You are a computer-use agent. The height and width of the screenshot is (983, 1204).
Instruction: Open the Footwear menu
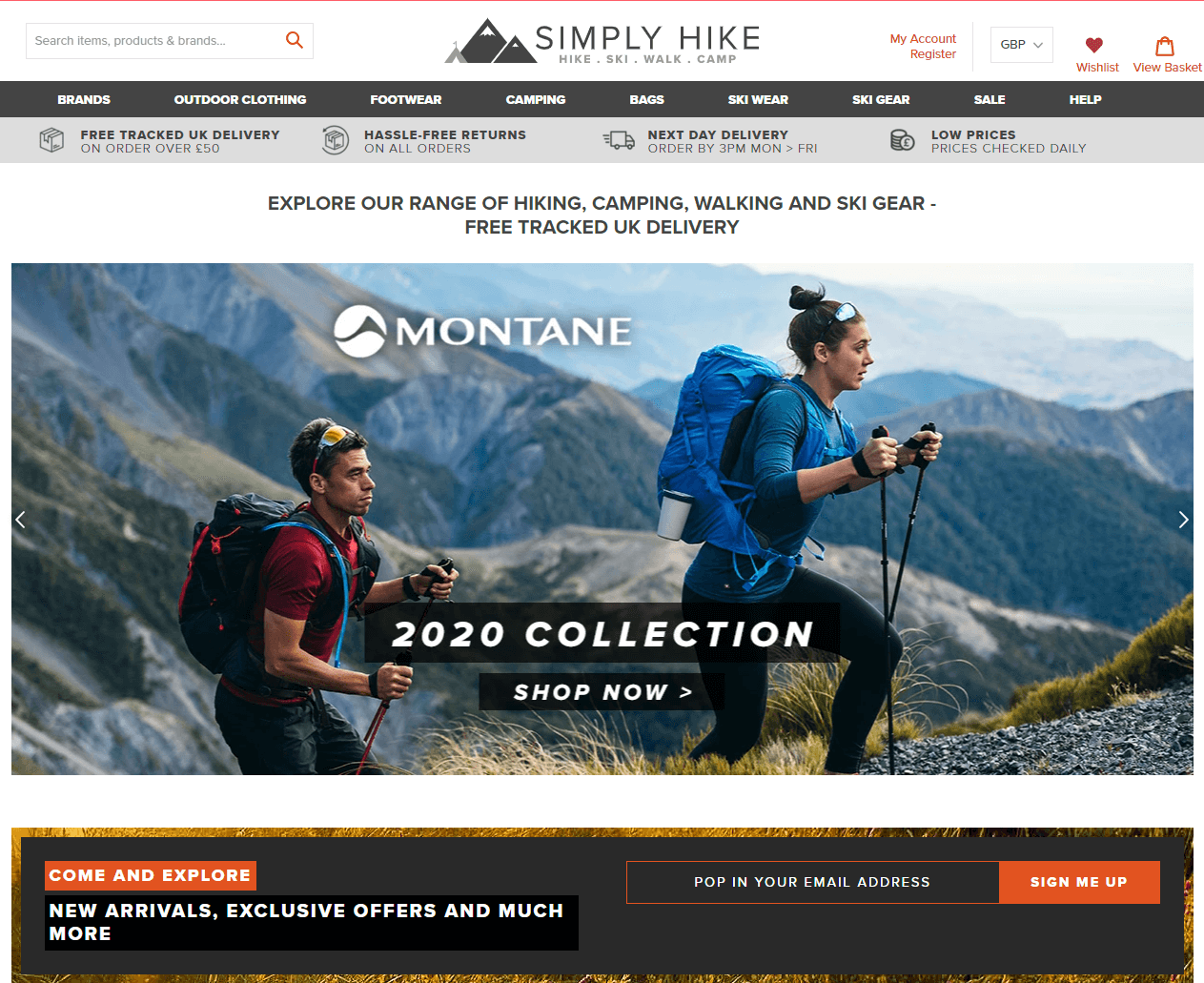[406, 99]
